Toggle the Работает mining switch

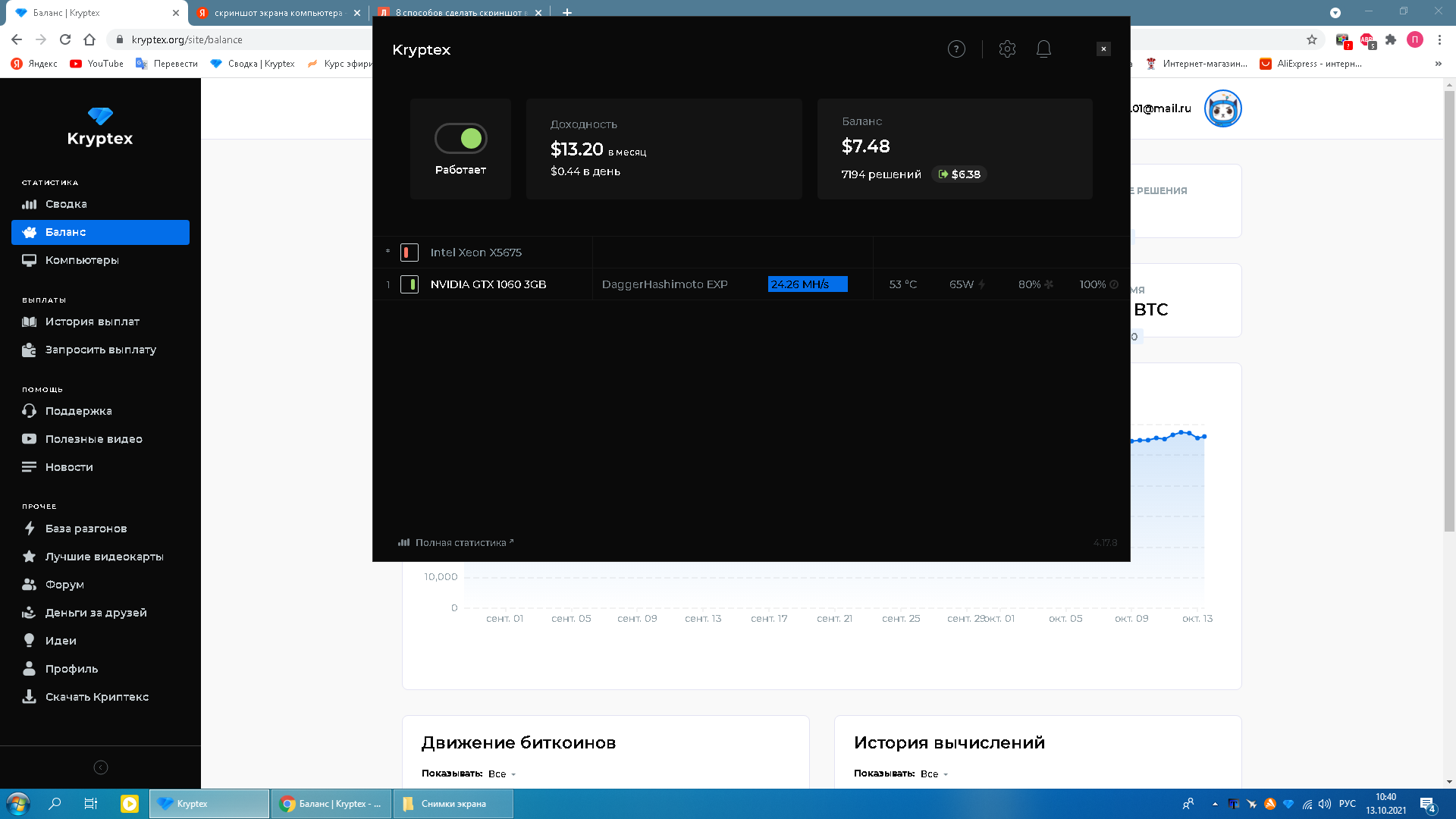click(x=460, y=138)
